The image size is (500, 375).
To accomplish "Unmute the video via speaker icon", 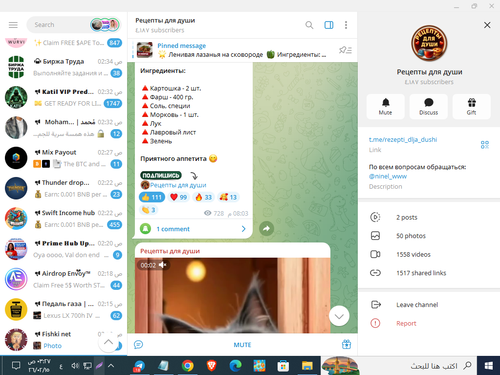I will coord(163,265).
